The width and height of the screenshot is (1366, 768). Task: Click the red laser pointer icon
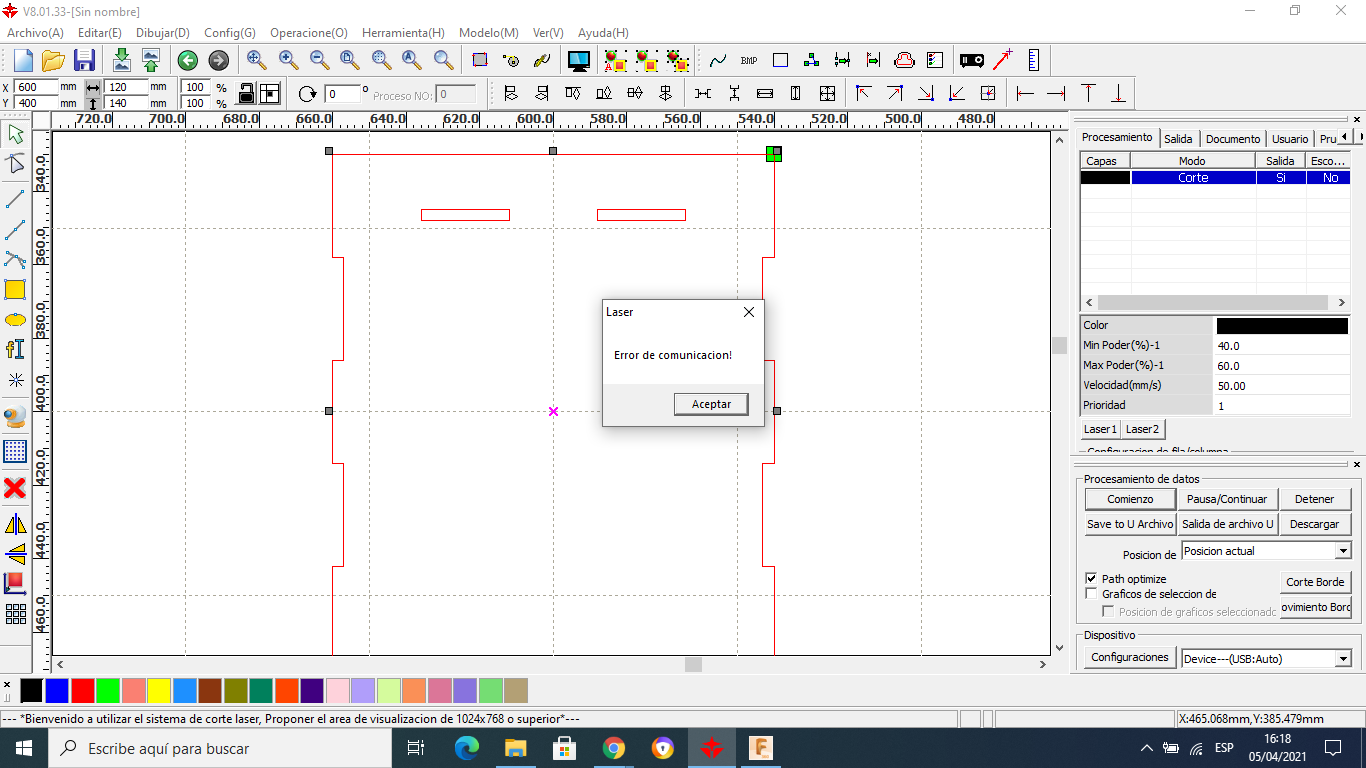(1002, 60)
